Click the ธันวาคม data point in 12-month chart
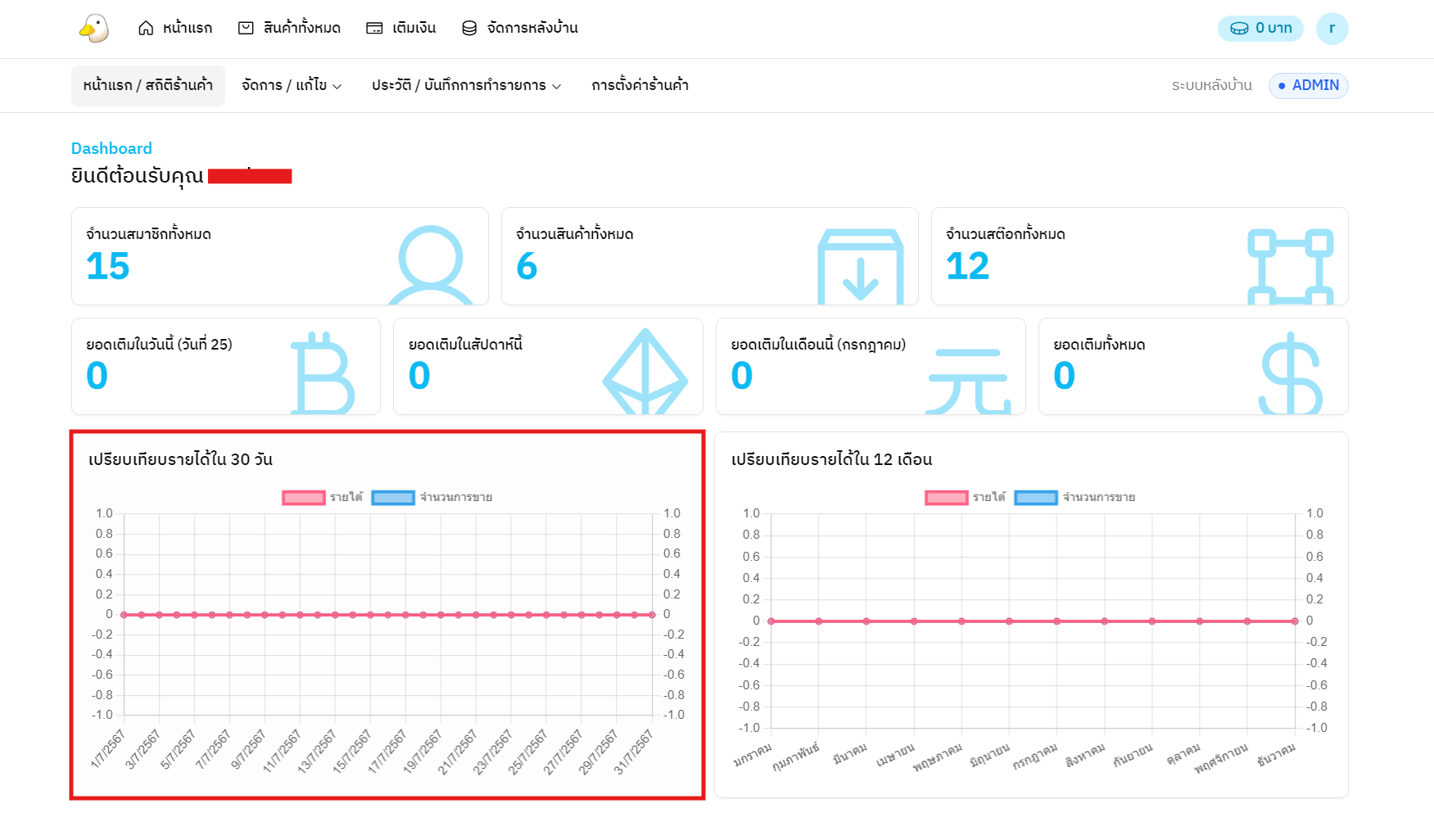Image resolution: width=1434 pixels, height=840 pixels. (x=1295, y=621)
